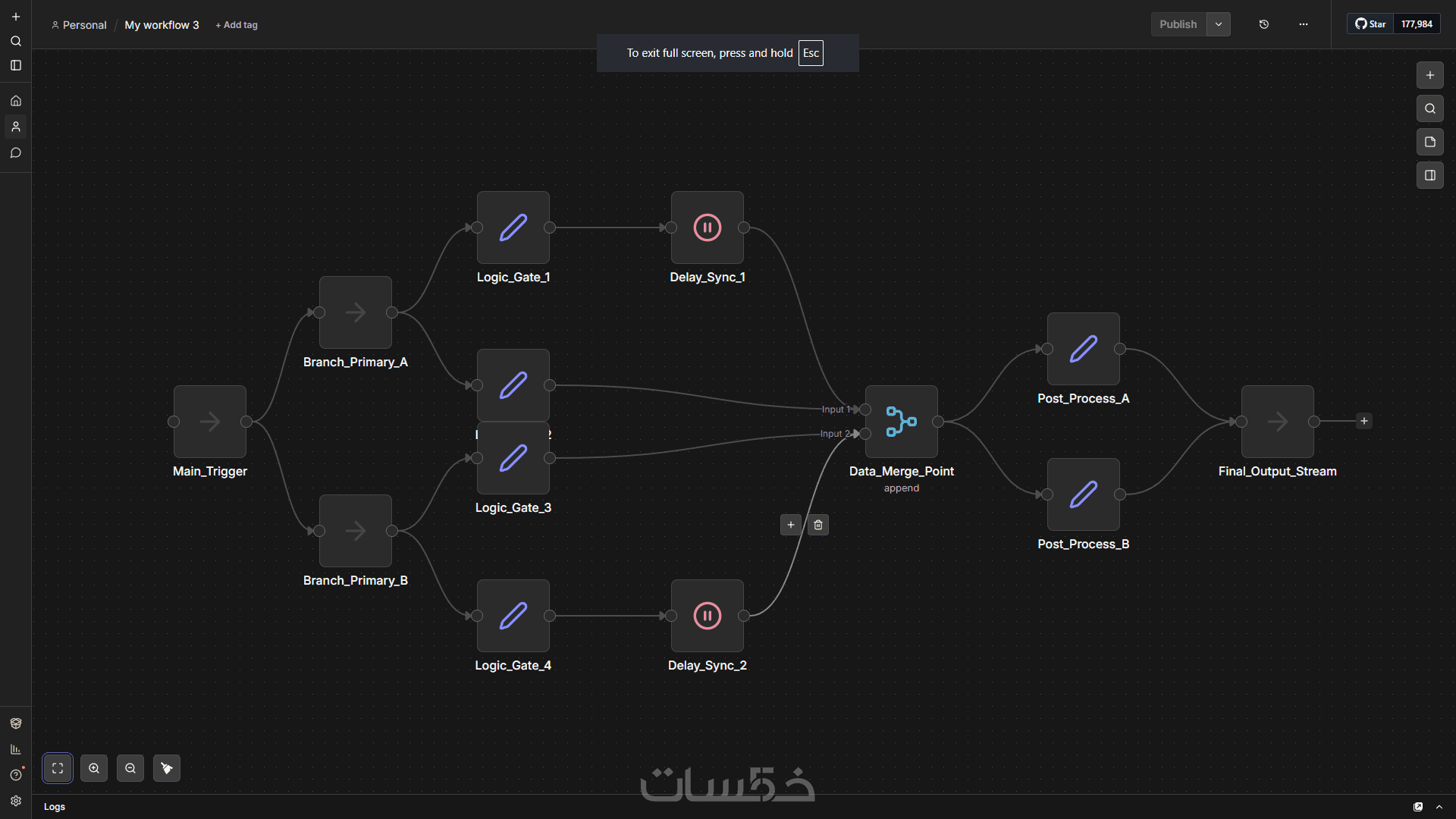The height and width of the screenshot is (819, 1456).
Task: Open the Publish dropdown arrow
Action: tap(1219, 24)
